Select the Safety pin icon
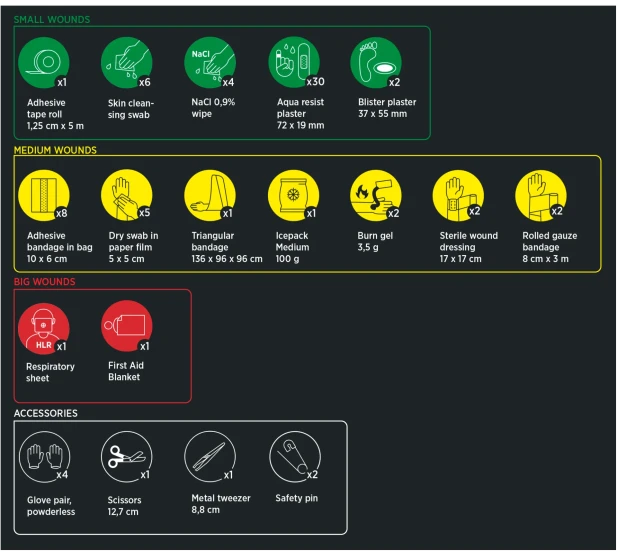Screen dimensions: 617x557 [294, 458]
